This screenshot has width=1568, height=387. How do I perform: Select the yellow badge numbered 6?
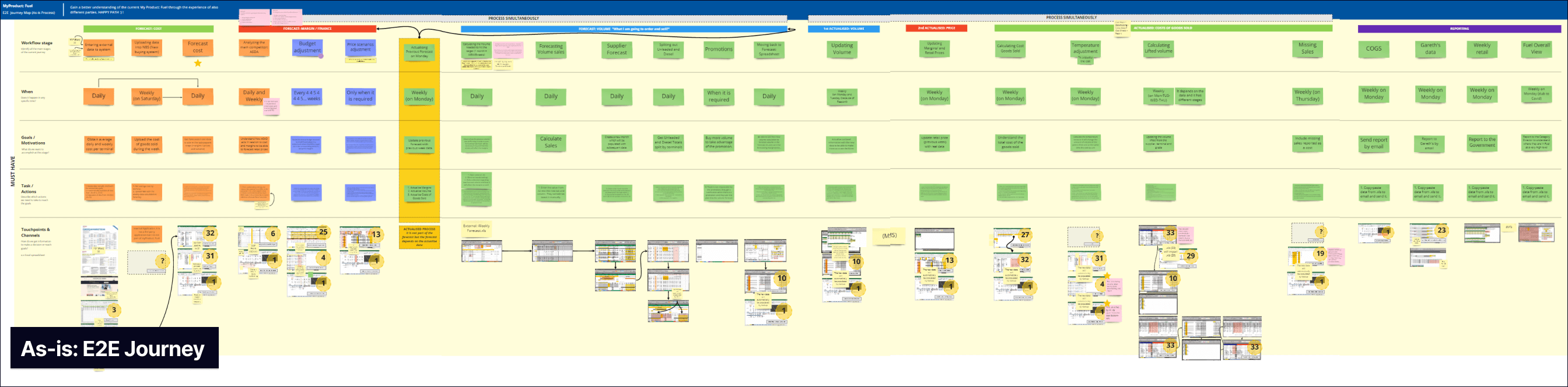(272, 234)
